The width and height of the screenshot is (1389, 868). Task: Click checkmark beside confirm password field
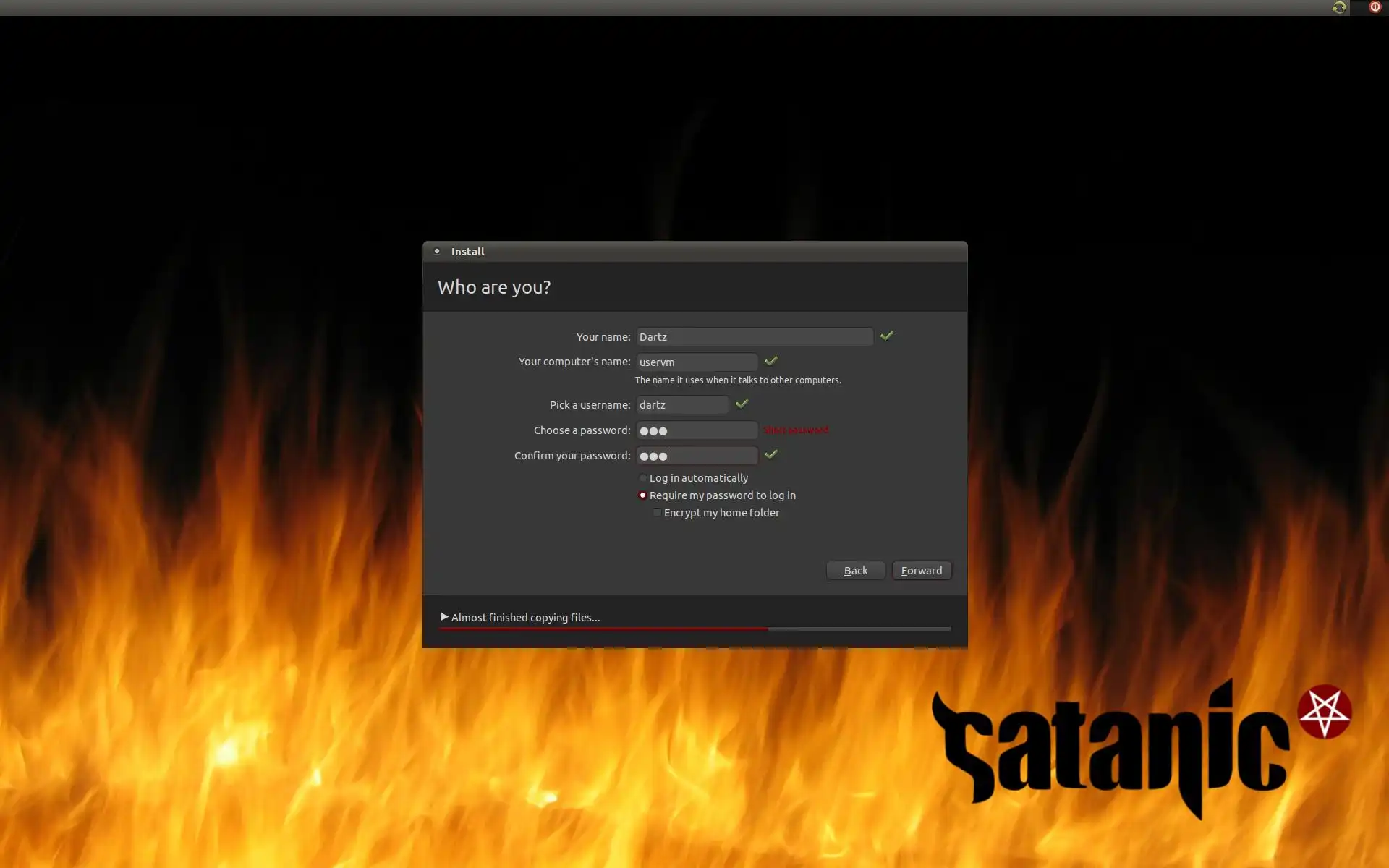point(770,454)
